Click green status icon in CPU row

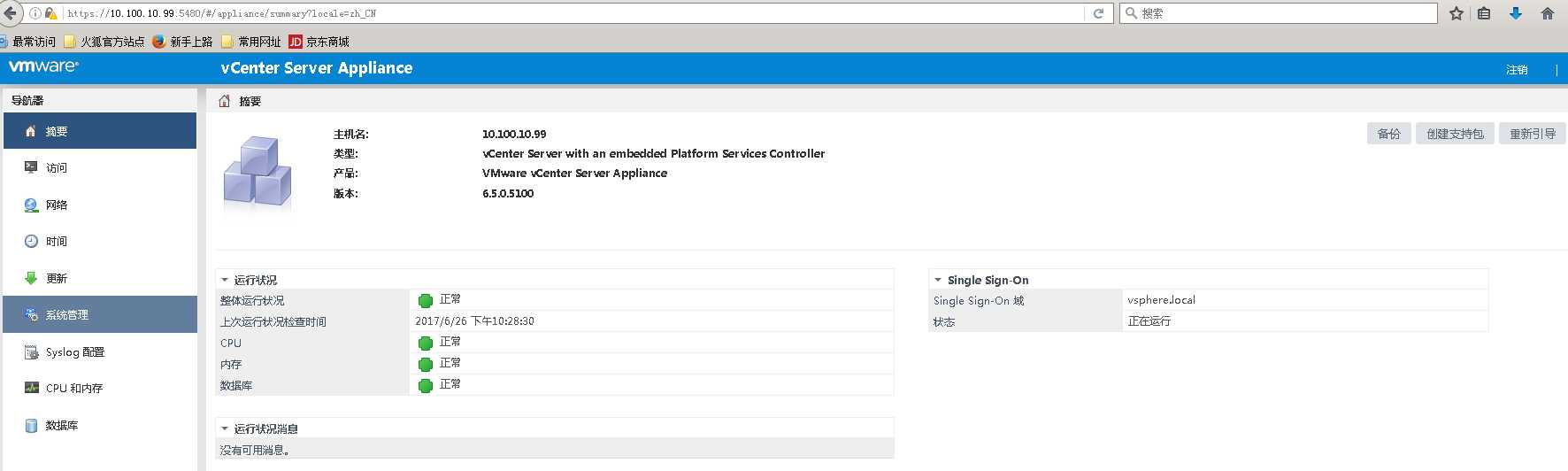tap(425, 343)
